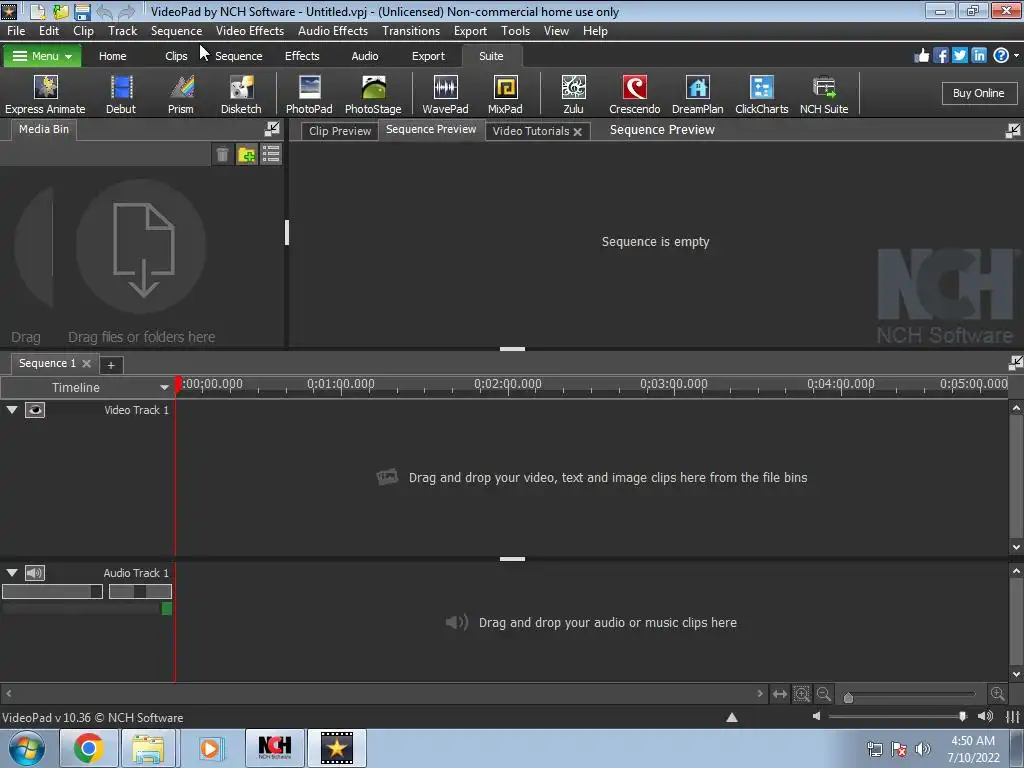Mute Audio Track 1 speaker icon
This screenshot has height=768, width=1024.
[x=35, y=573]
